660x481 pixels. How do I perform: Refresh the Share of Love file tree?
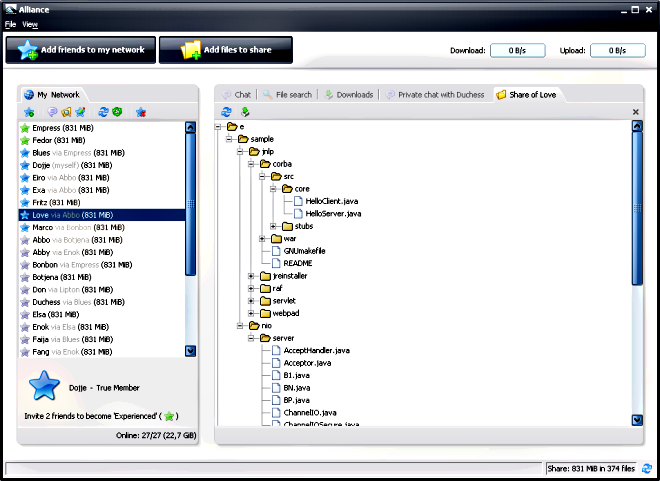click(226, 112)
